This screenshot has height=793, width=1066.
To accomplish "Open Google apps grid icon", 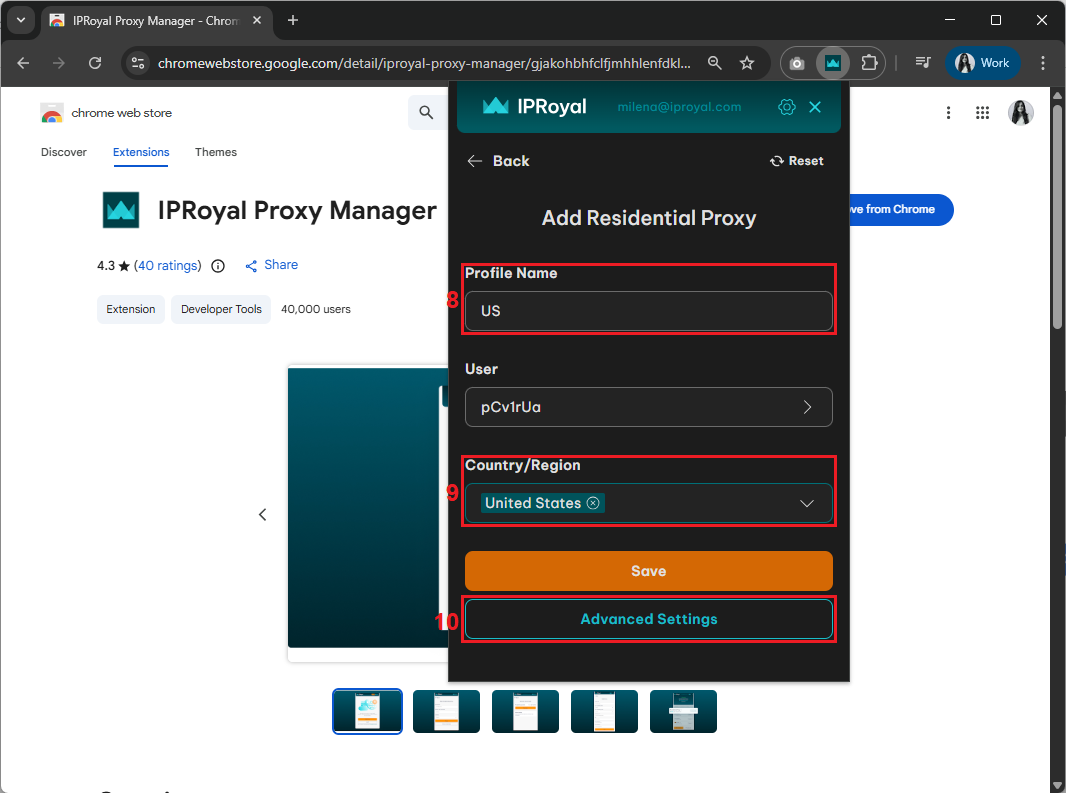I will (982, 113).
